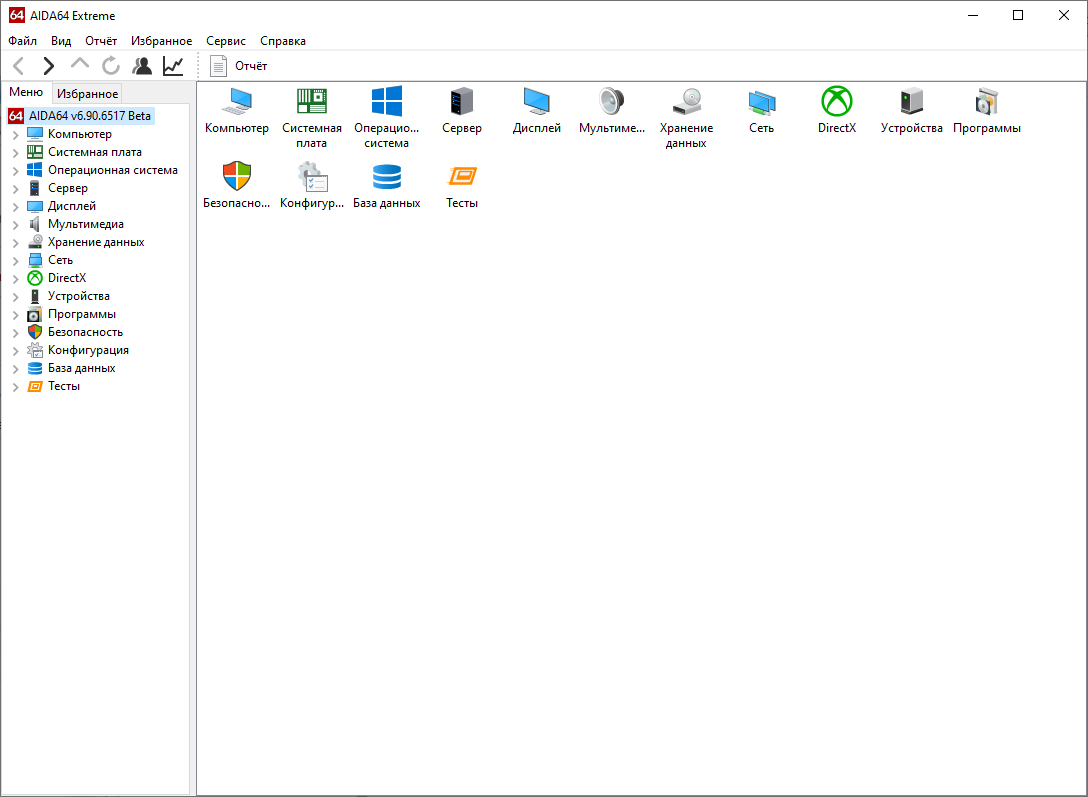
Task: Open the Сервис menu
Action: [226, 41]
